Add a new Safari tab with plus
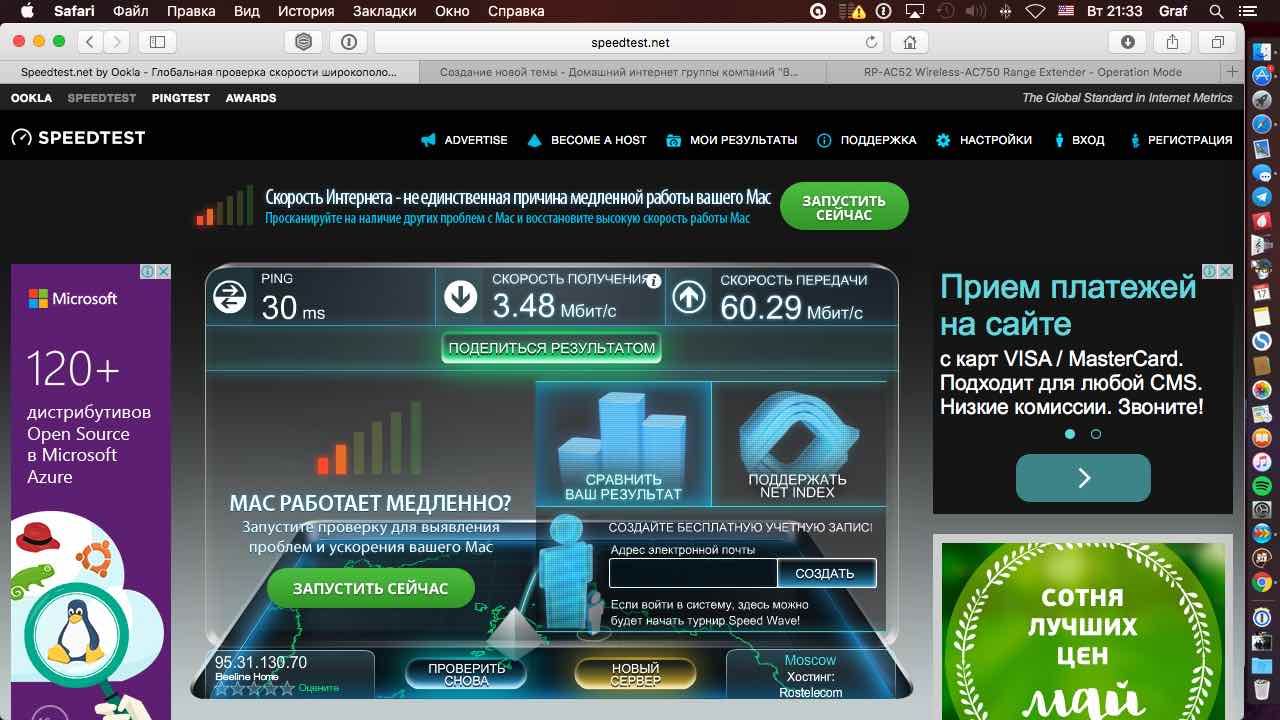This screenshot has height=720, width=1280. pyautogui.click(x=1232, y=72)
